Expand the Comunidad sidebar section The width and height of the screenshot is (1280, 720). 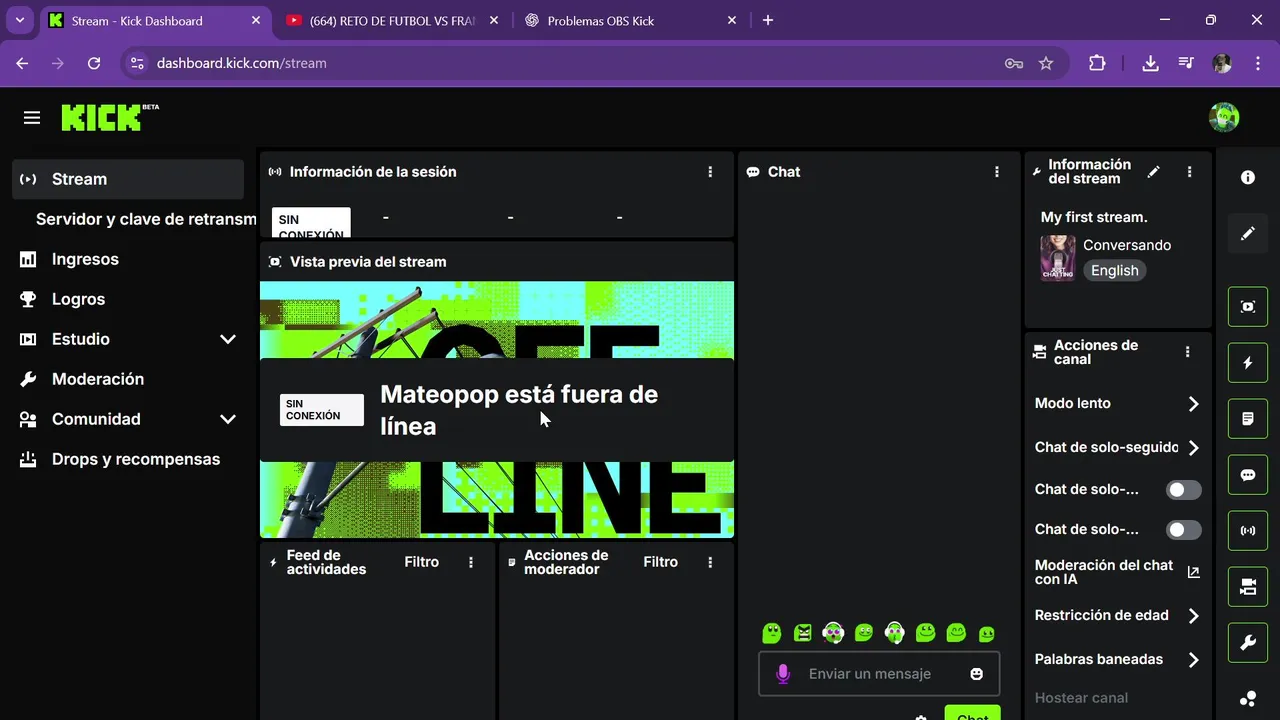click(x=228, y=419)
